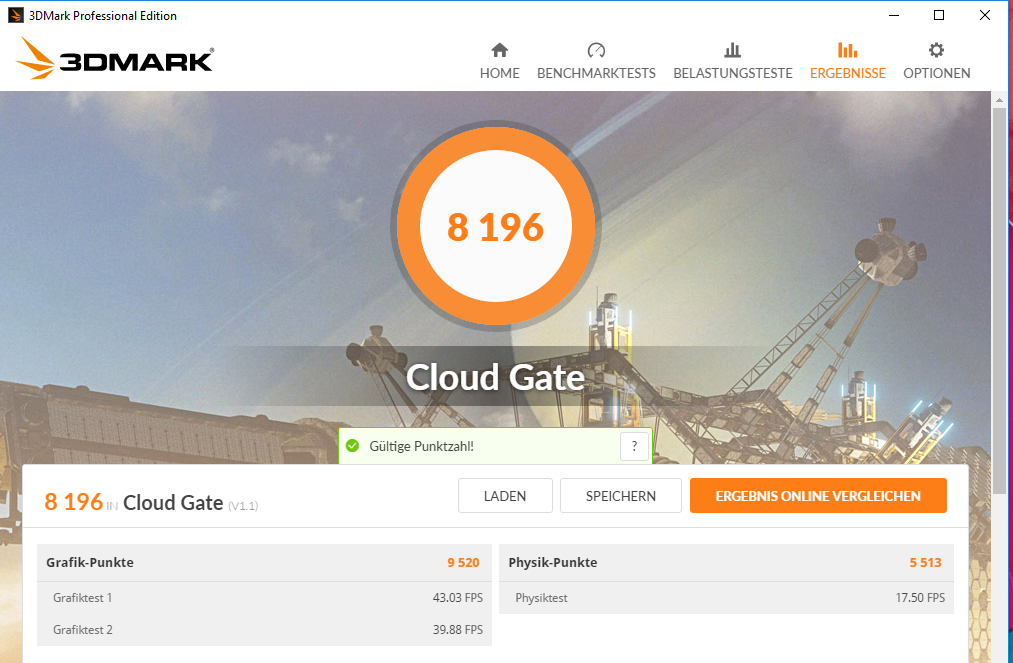Click the Ergebnisse orange chart icon
Image resolution: width=1013 pixels, height=663 pixels.
[x=848, y=50]
